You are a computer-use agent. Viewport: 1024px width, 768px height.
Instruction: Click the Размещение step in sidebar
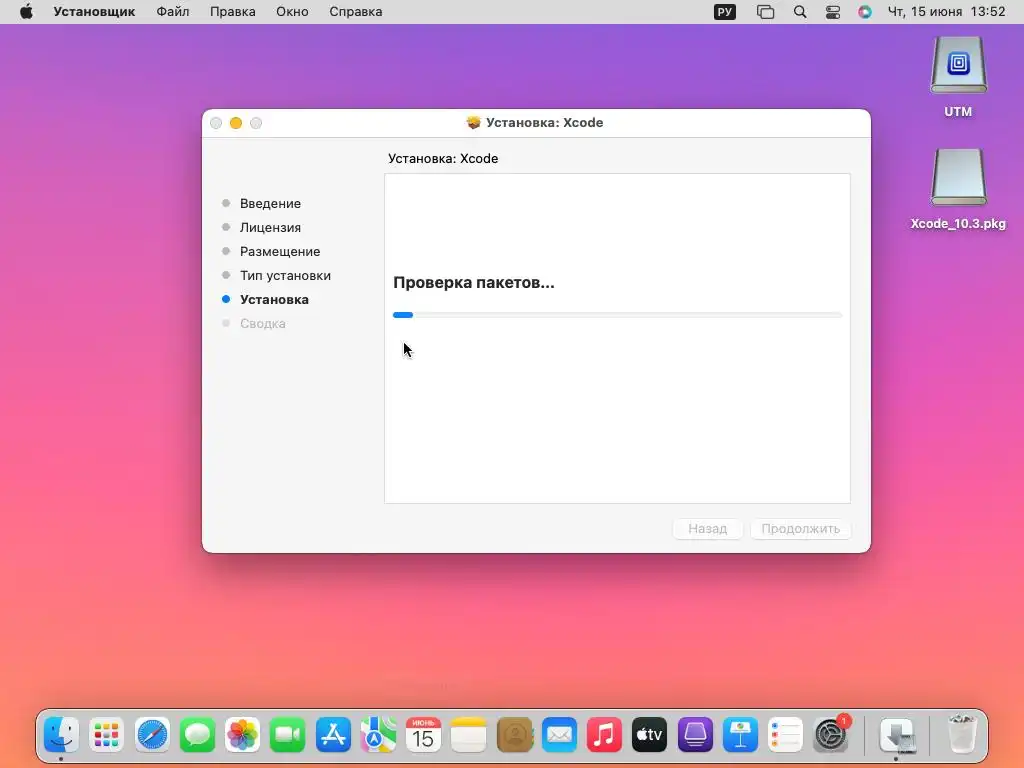(x=280, y=251)
